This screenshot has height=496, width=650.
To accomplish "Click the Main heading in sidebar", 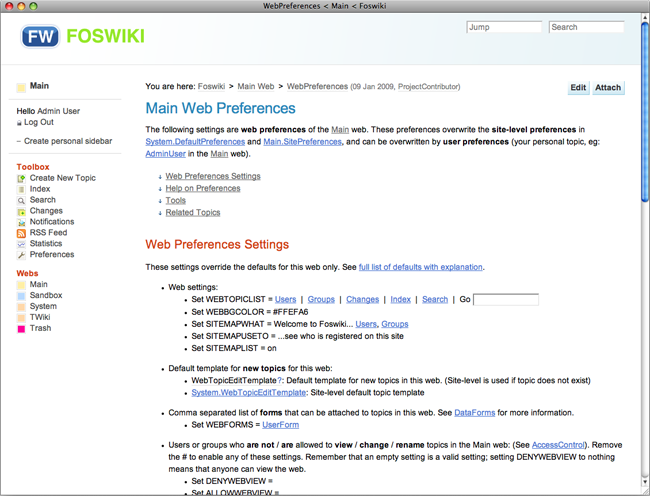I will tap(39, 86).
